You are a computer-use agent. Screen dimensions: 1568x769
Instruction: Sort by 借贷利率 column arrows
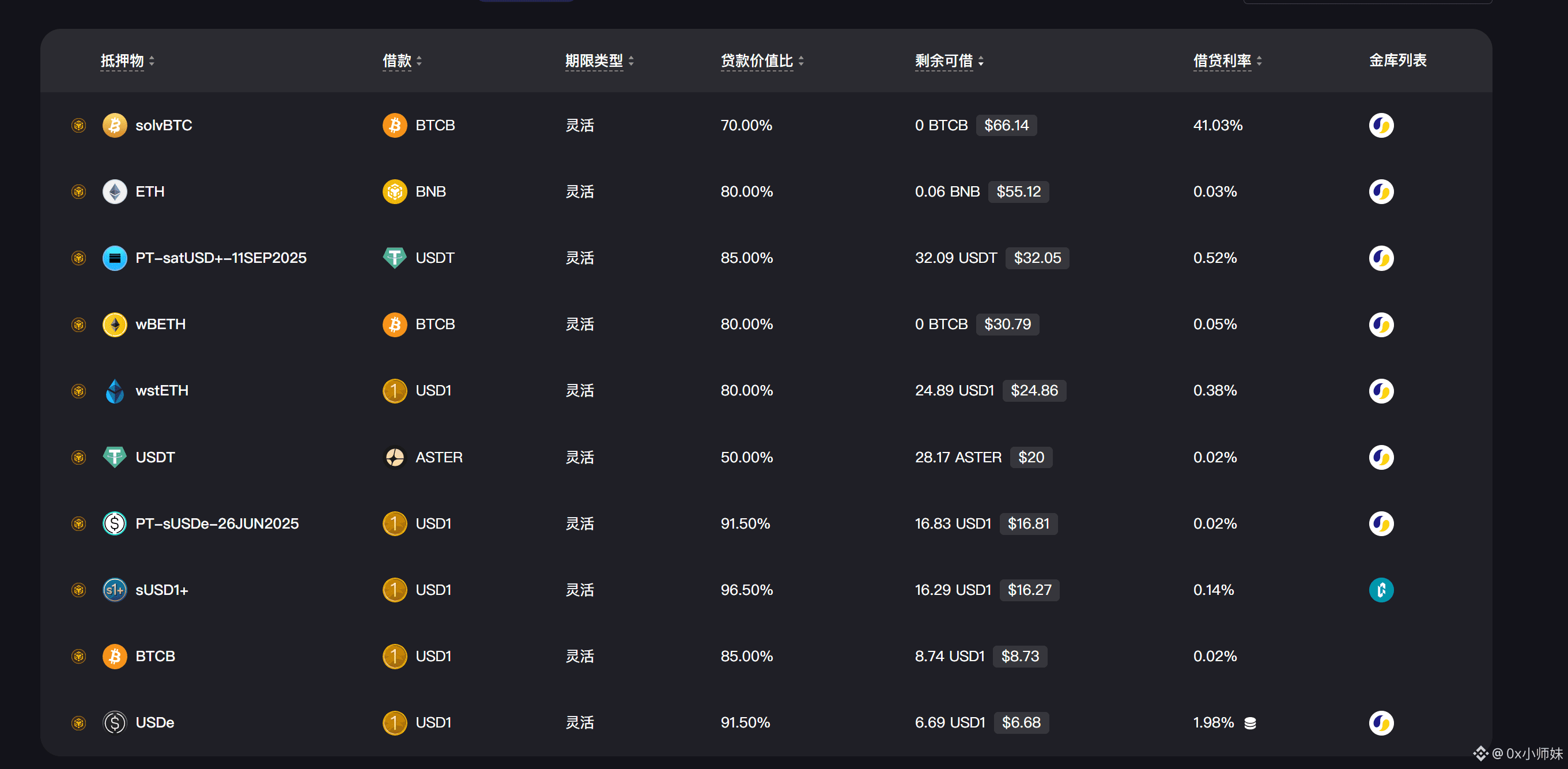click(x=1259, y=61)
